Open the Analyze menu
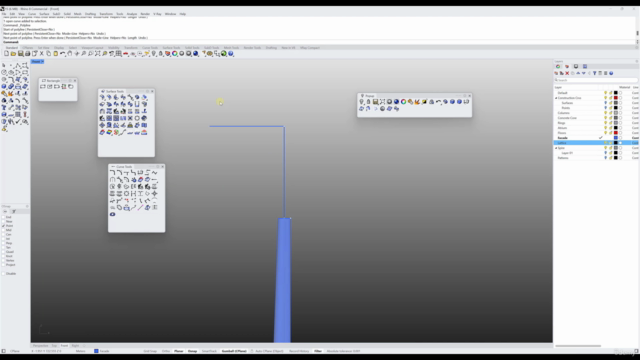This screenshot has width=640, height=360. (x=132, y=14)
